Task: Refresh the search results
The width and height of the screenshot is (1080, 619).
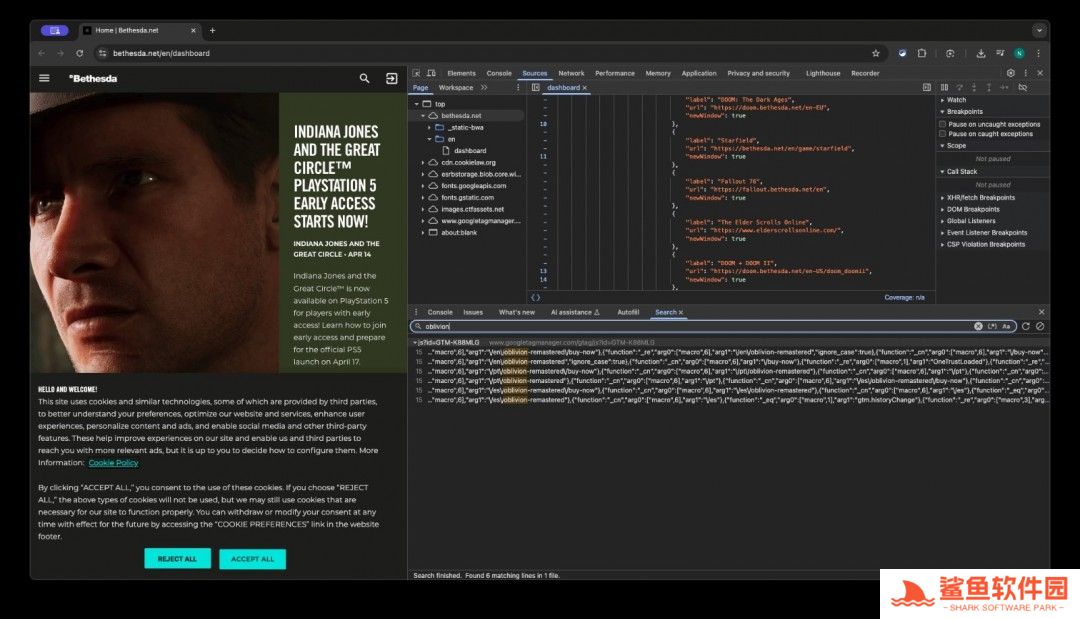Action: pos(1025,326)
